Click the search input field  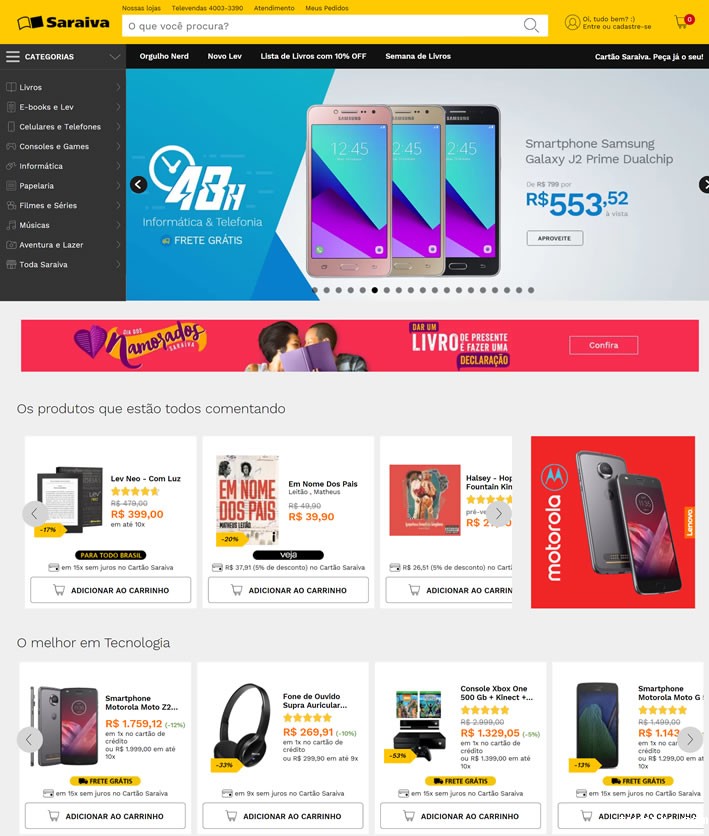click(321, 26)
